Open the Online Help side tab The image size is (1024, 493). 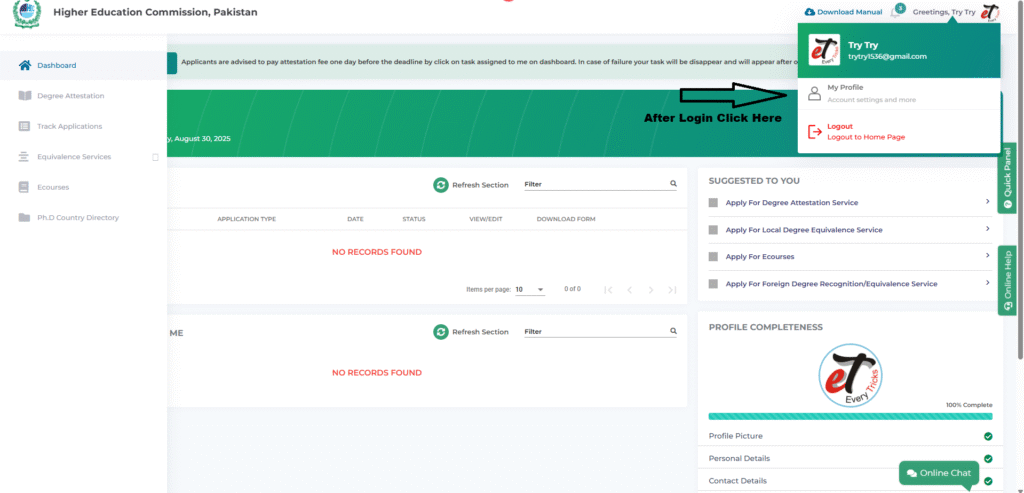point(1008,279)
